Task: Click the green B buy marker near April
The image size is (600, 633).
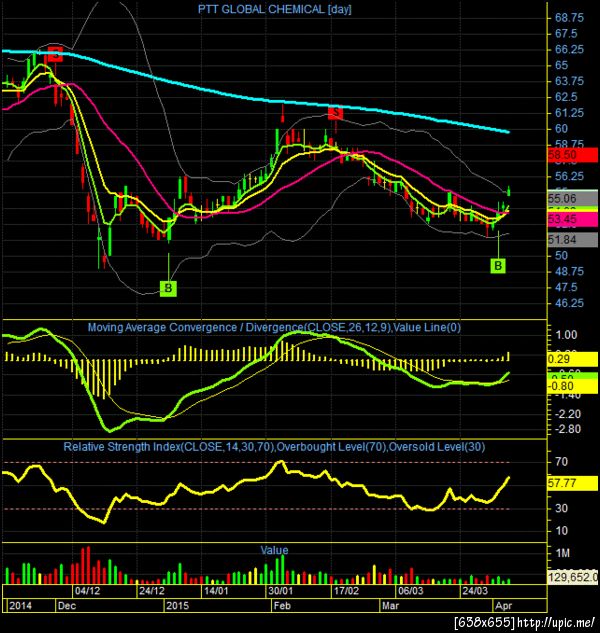Action: click(x=498, y=266)
